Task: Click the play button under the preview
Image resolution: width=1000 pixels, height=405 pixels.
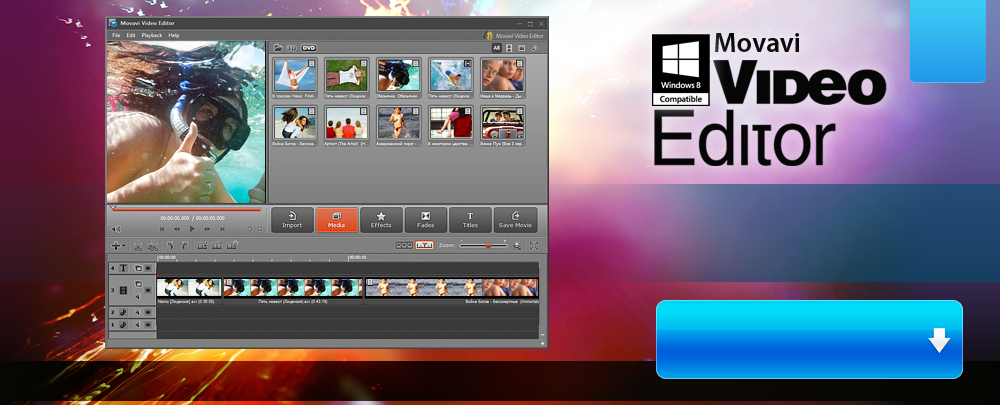Action: pyautogui.click(x=192, y=228)
